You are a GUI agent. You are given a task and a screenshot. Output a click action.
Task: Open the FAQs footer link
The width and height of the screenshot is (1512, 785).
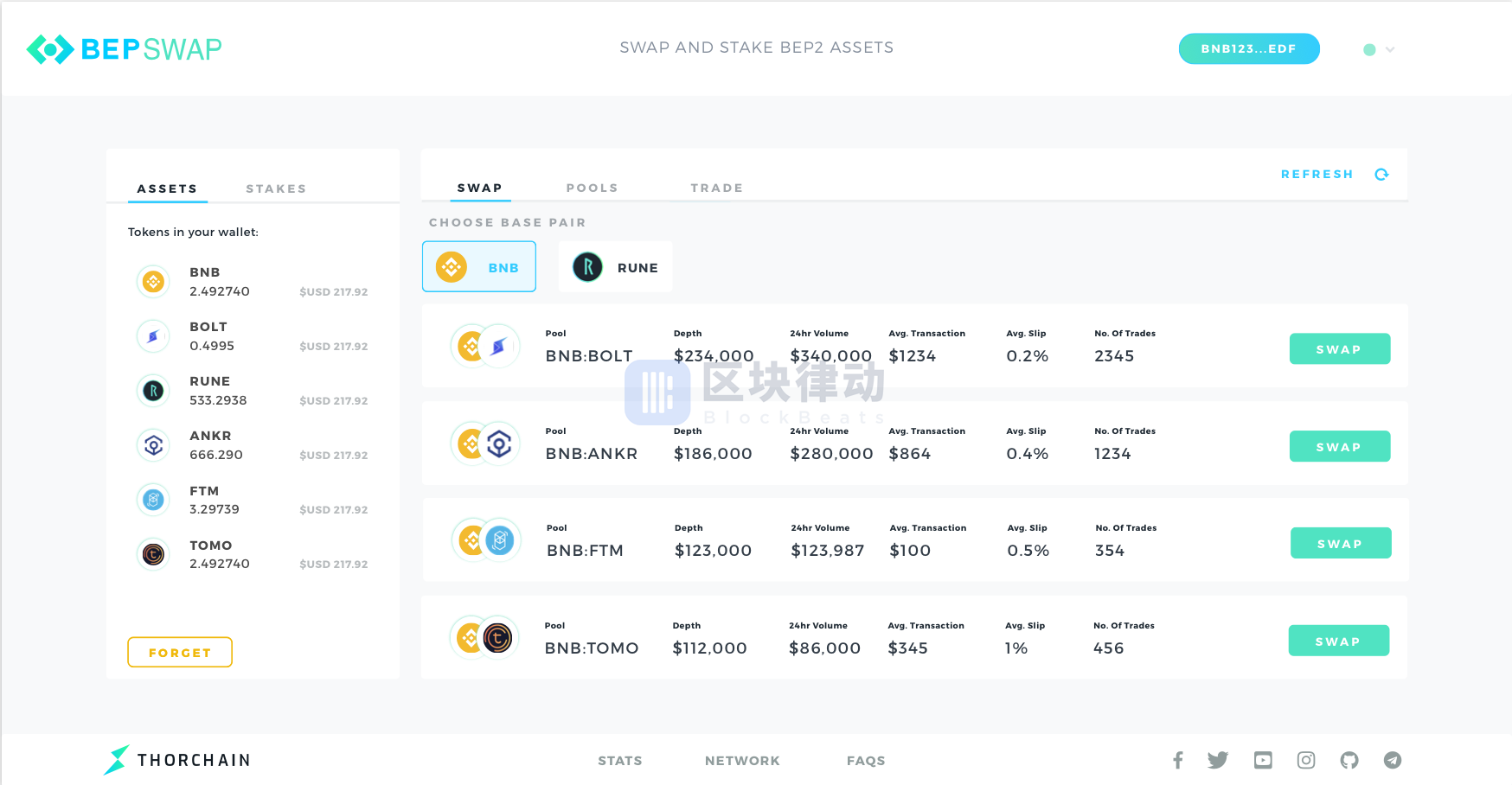pos(866,761)
